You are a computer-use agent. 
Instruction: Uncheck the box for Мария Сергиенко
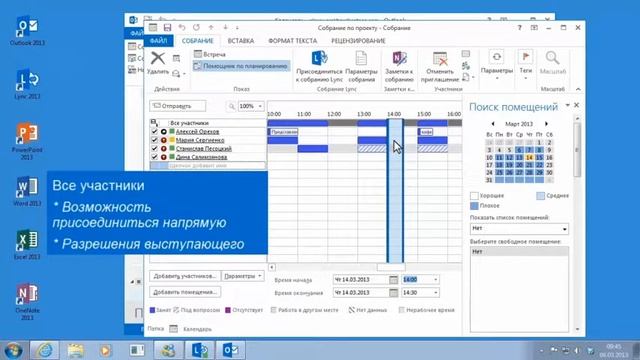154,140
